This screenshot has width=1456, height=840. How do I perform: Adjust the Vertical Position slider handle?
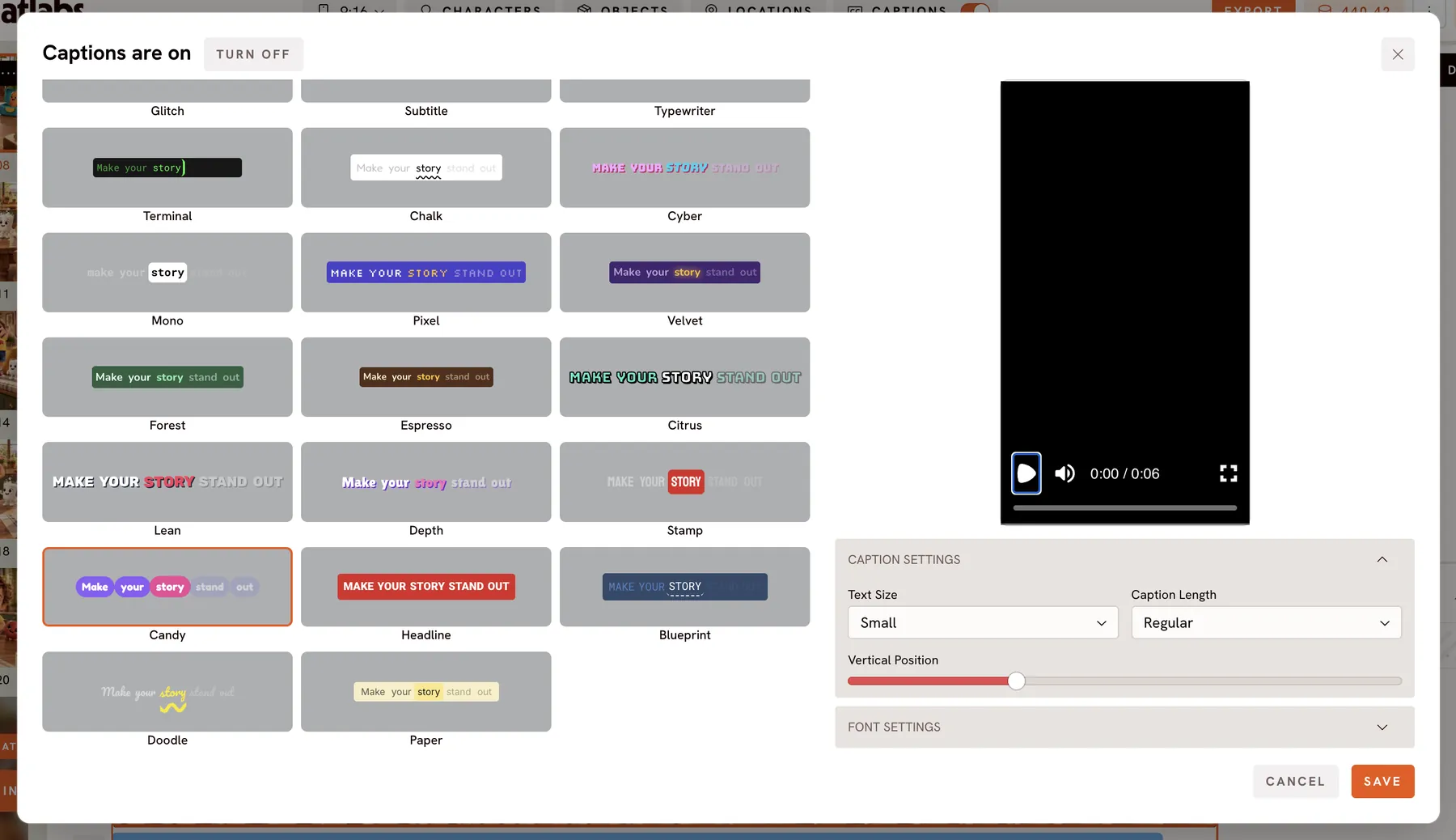[x=1016, y=681]
